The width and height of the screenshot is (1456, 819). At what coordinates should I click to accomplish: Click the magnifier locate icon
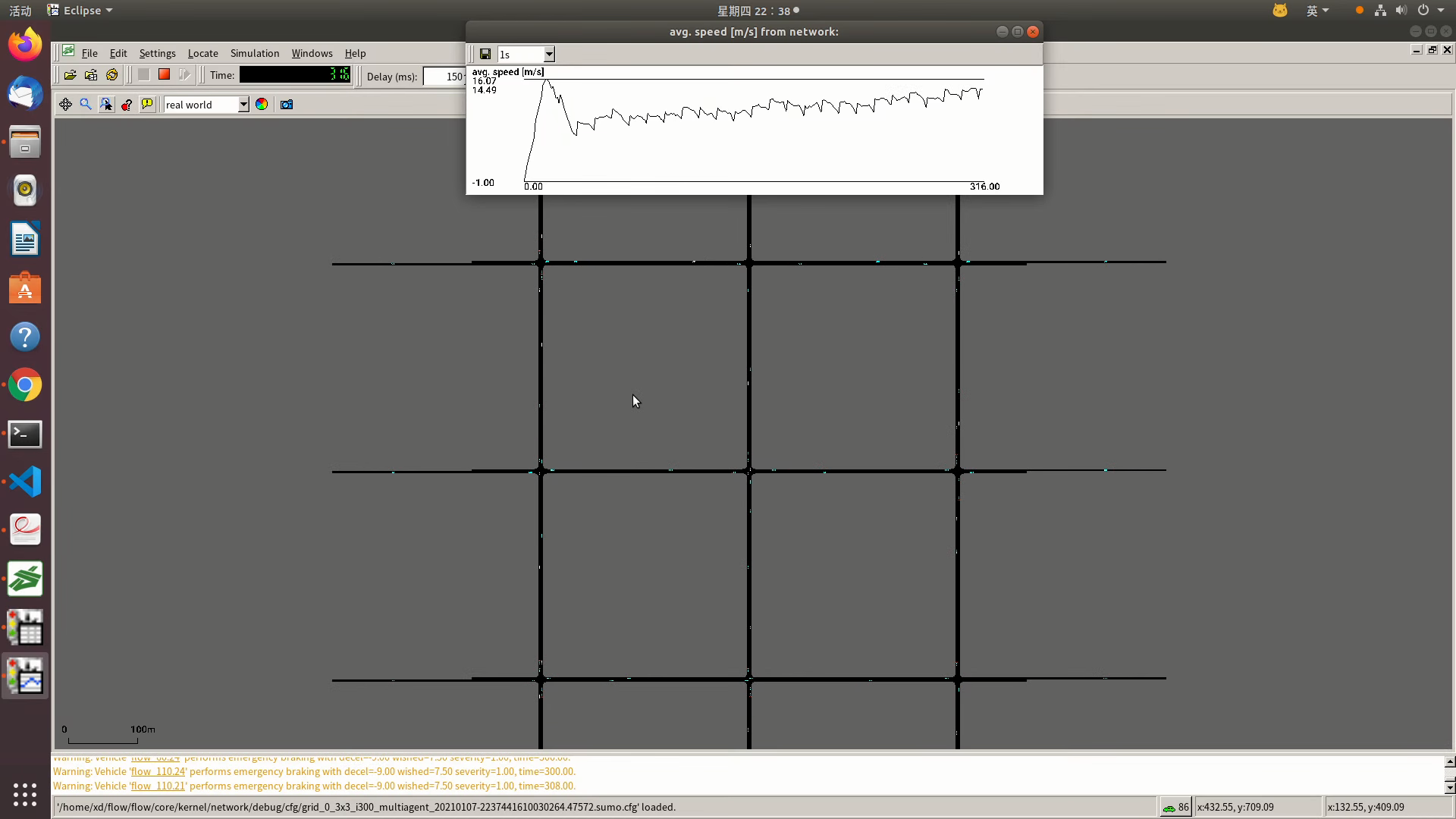pyautogui.click(x=86, y=105)
